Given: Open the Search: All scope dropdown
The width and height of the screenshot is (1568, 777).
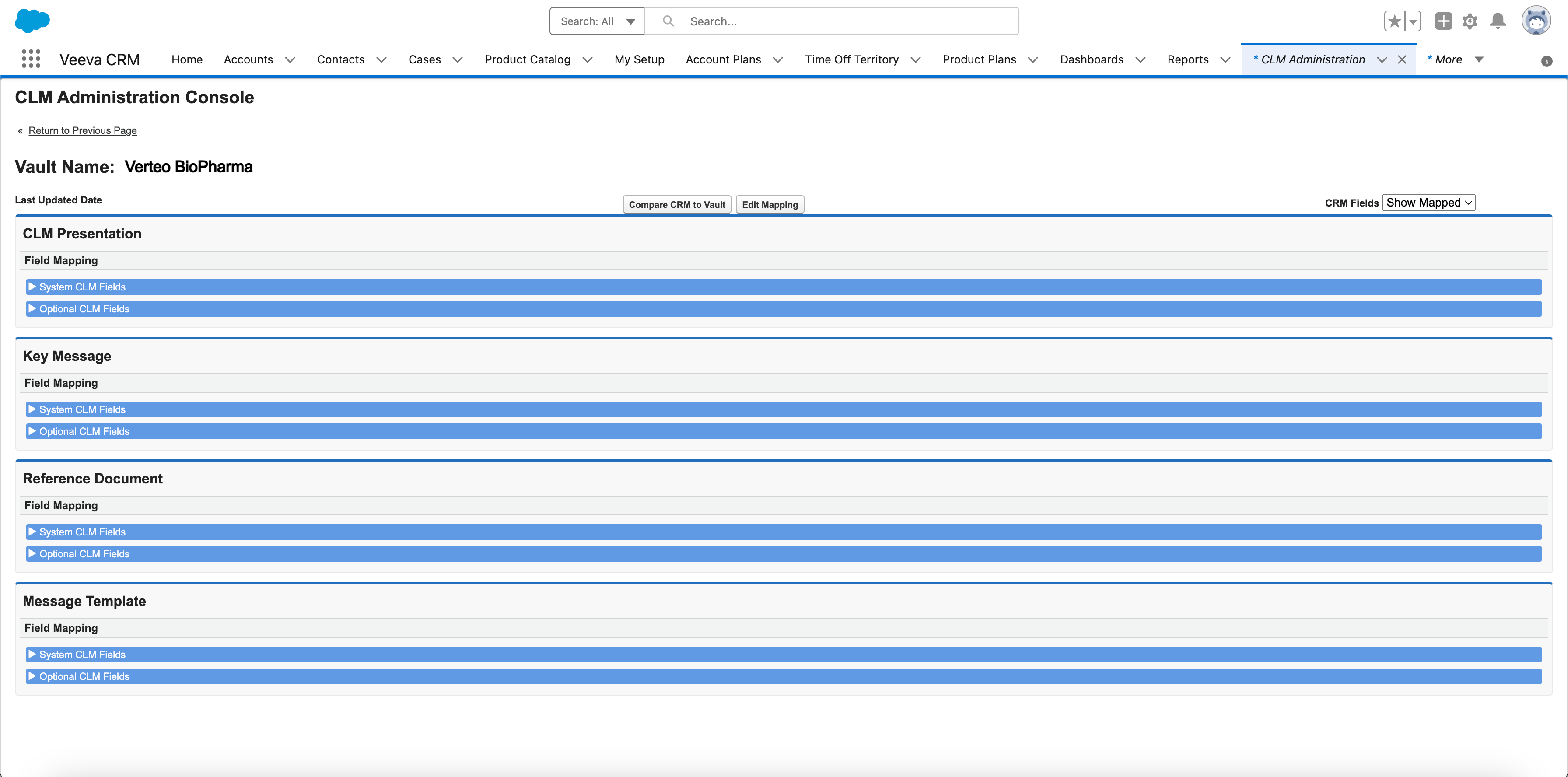Looking at the screenshot, I should point(596,21).
